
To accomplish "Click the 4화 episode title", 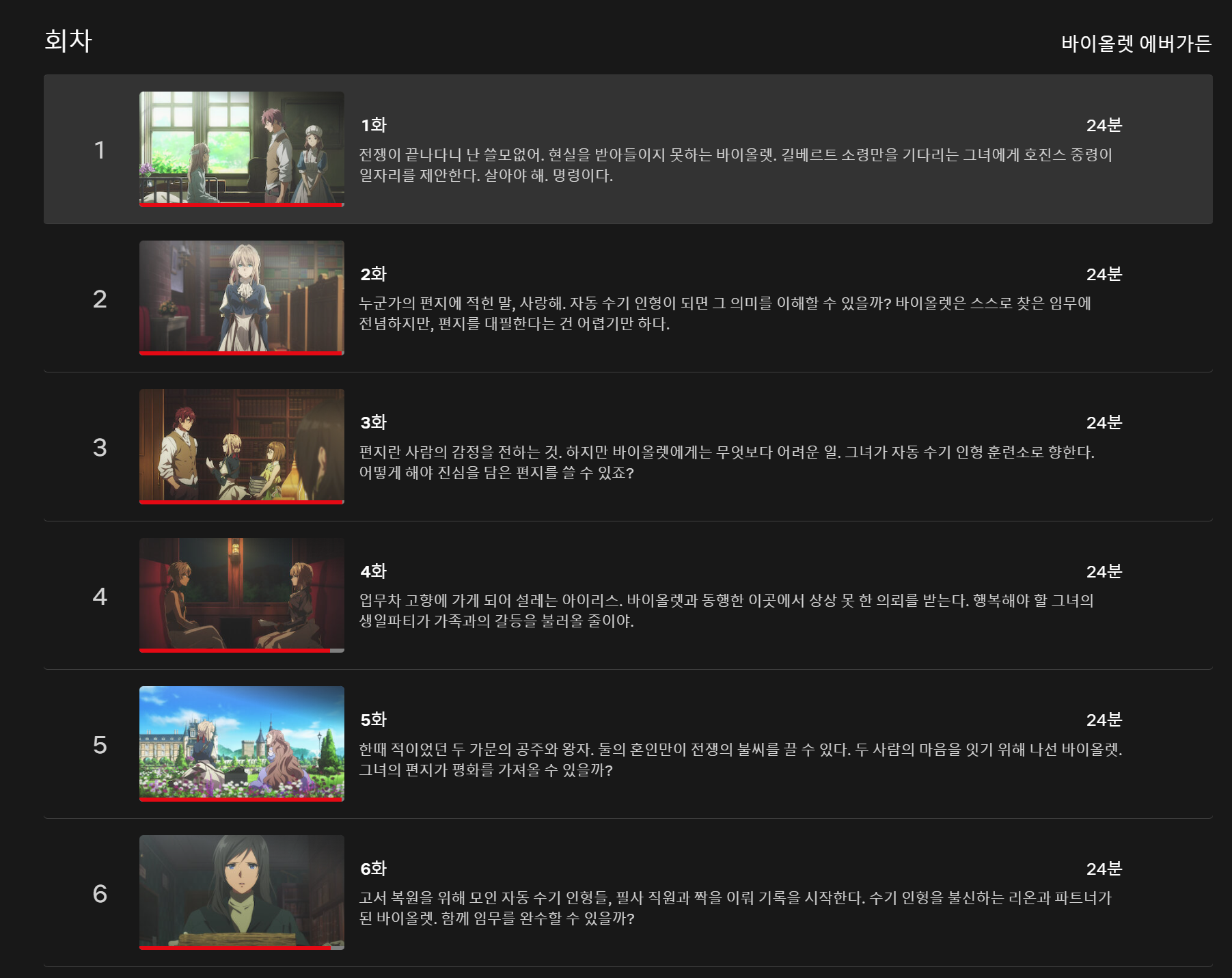I will tap(374, 571).
